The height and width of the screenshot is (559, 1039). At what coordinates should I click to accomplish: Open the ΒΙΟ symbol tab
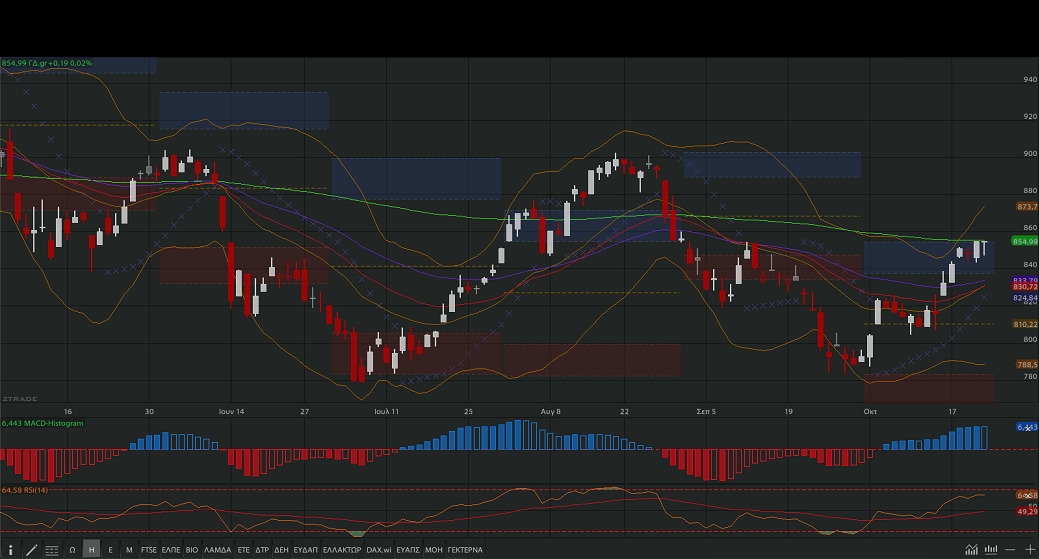click(192, 550)
